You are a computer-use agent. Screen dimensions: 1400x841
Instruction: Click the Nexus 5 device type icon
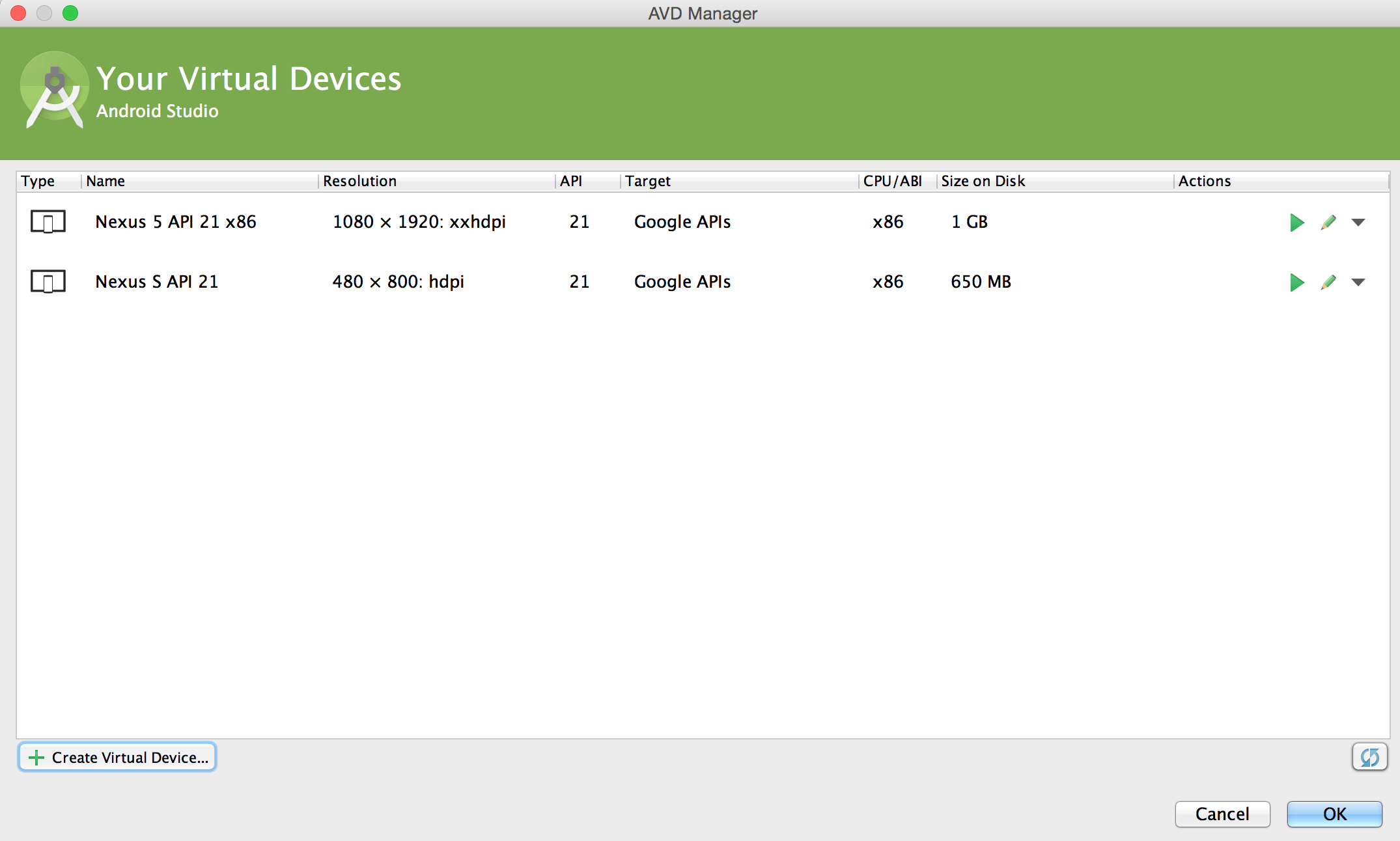point(48,222)
